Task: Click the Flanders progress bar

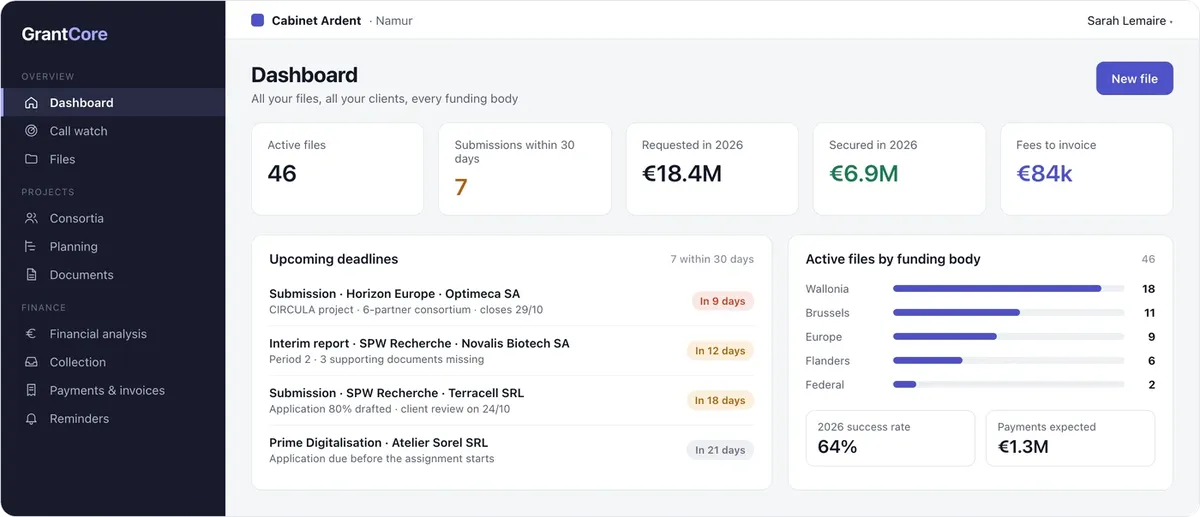Action: tap(1009, 361)
